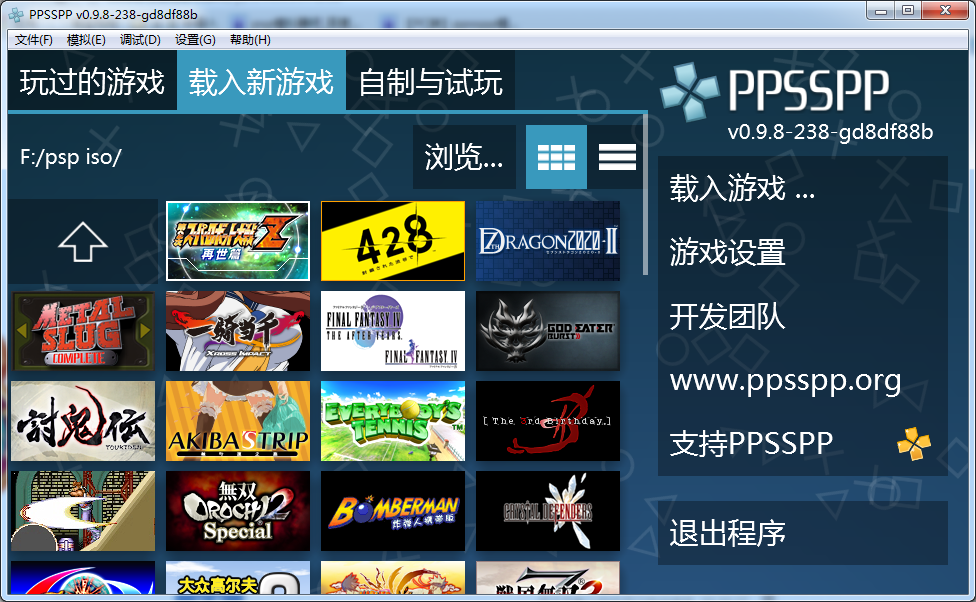
Task: Open the 大众高尔夫 golf game
Action: pyautogui.click(x=238, y=577)
